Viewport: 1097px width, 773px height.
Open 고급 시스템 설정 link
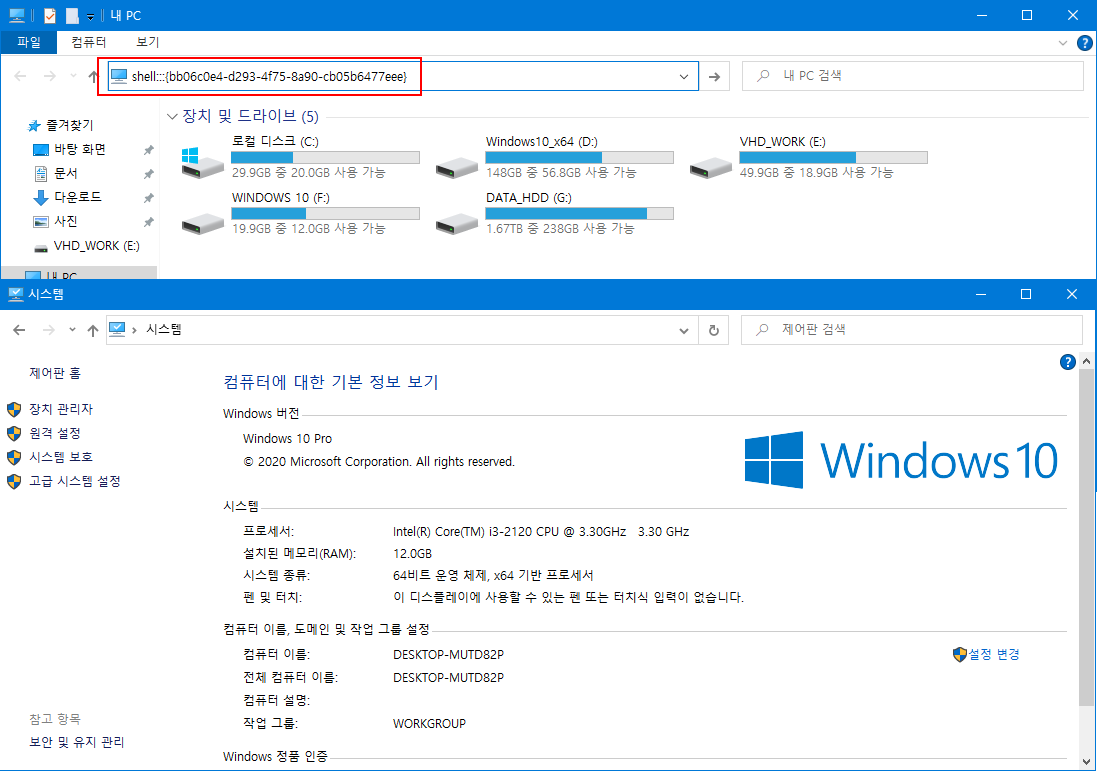tap(75, 481)
